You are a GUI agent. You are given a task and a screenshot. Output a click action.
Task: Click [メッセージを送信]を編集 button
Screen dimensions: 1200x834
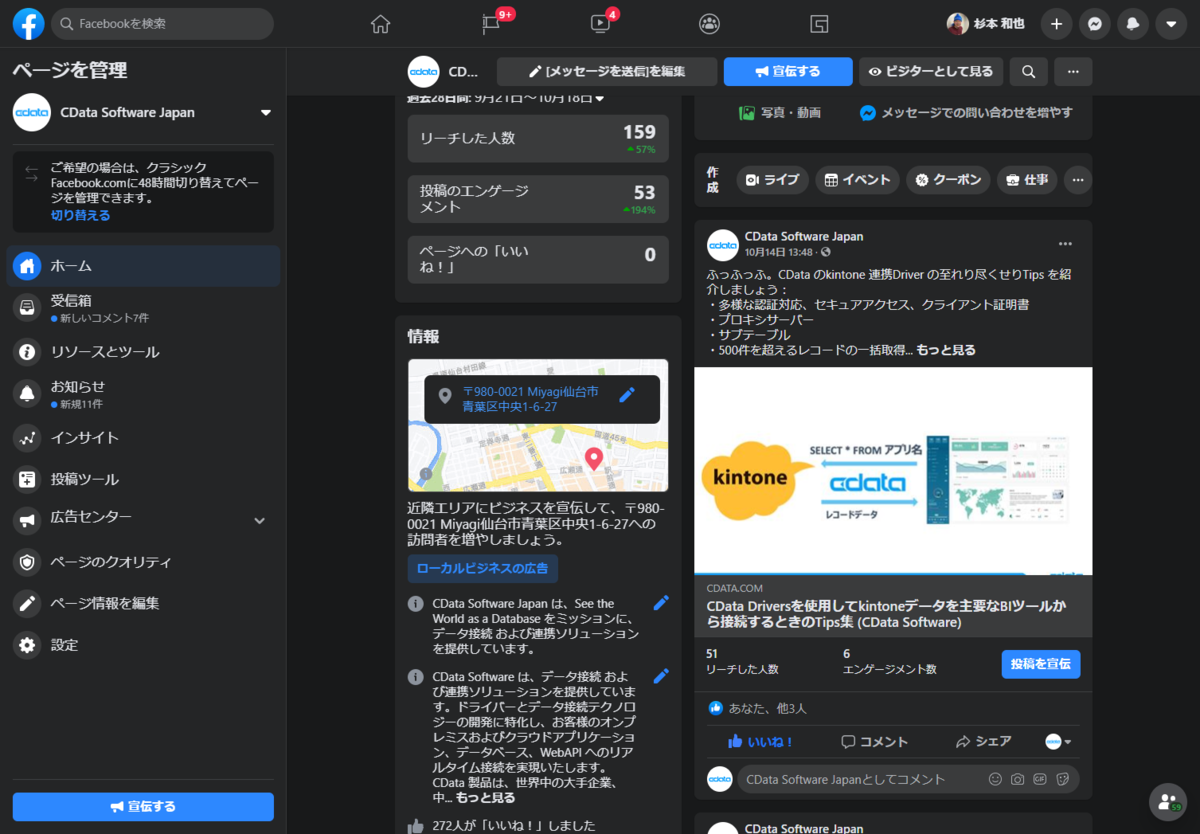point(607,72)
